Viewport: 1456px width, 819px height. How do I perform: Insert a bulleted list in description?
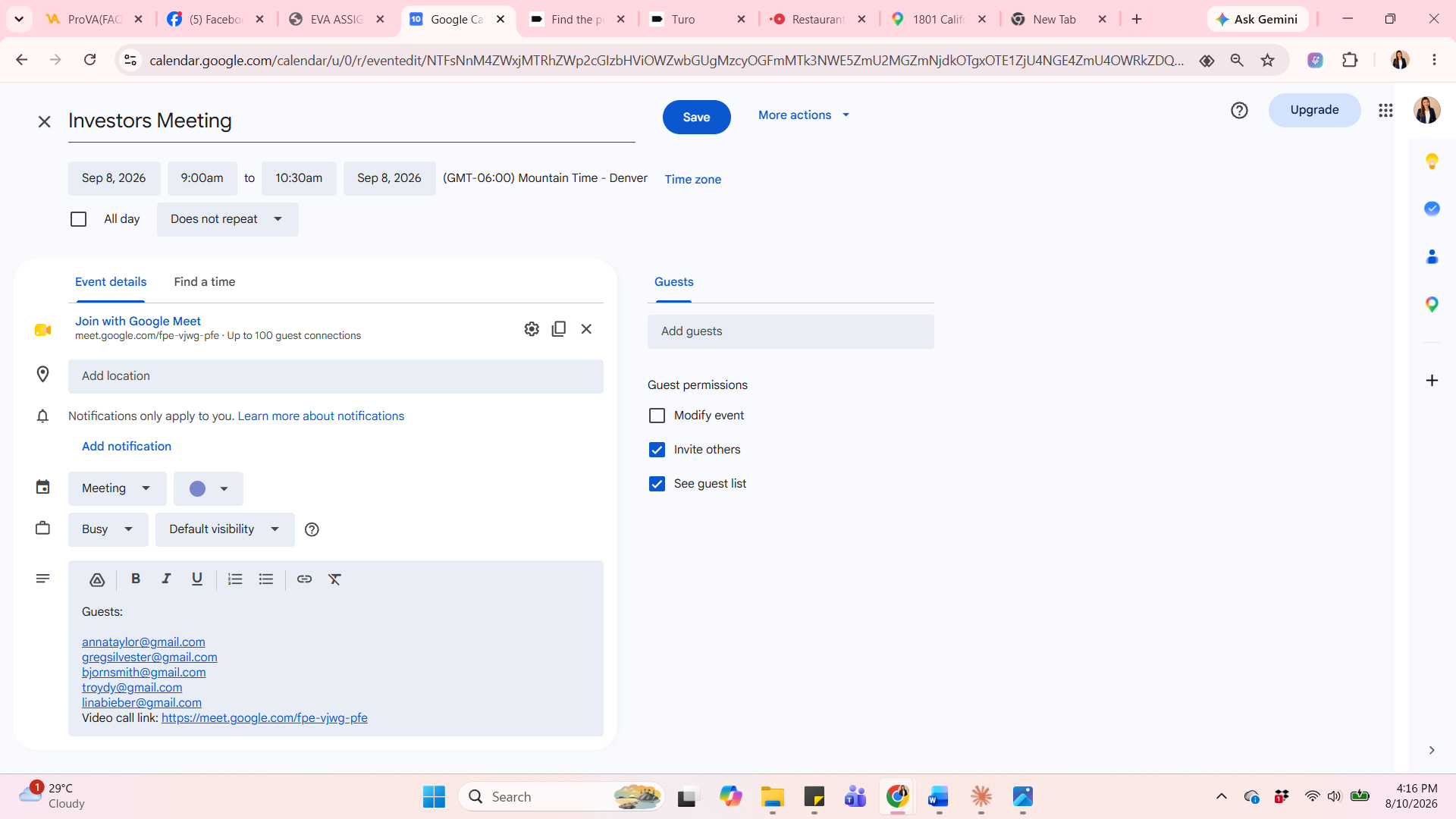pyautogui.click(x=266, y=579)
